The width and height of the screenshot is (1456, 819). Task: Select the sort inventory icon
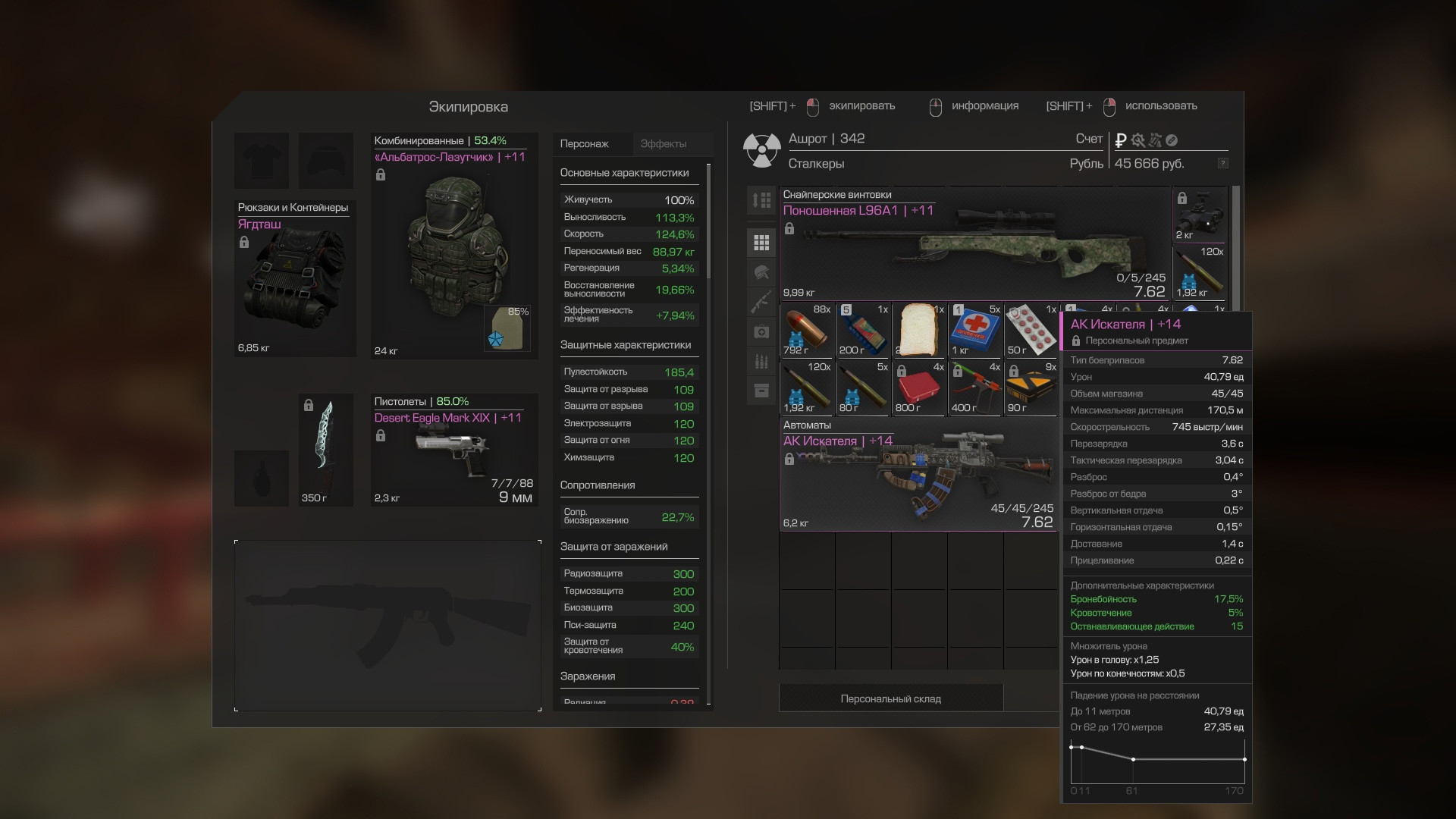[x=761, y=201]
